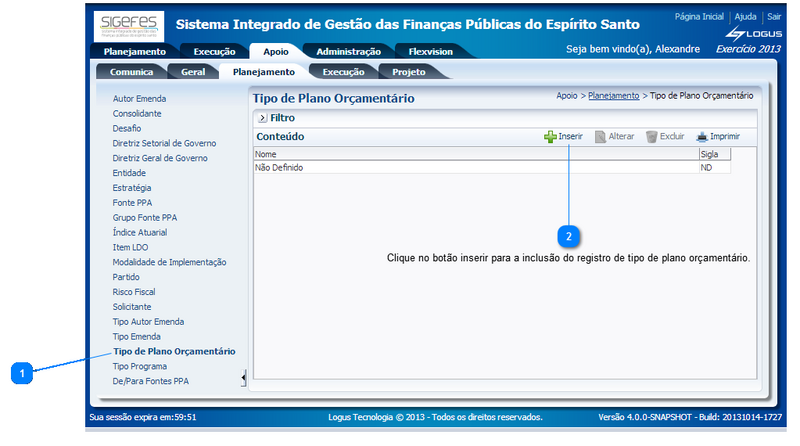
Task: Open the Ajuda help link
Action: pos(745,17)
